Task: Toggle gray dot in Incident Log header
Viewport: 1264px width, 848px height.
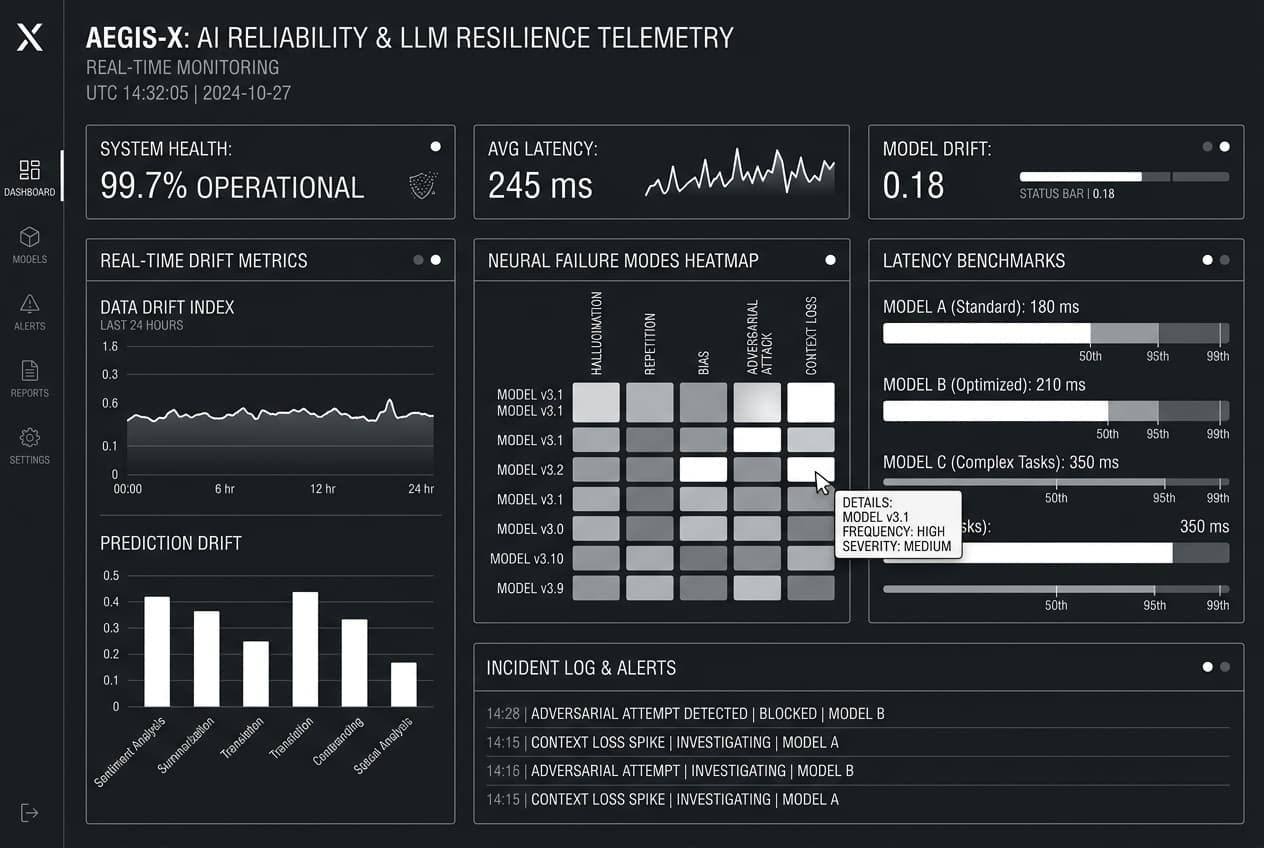Action: click(1225, 666)
